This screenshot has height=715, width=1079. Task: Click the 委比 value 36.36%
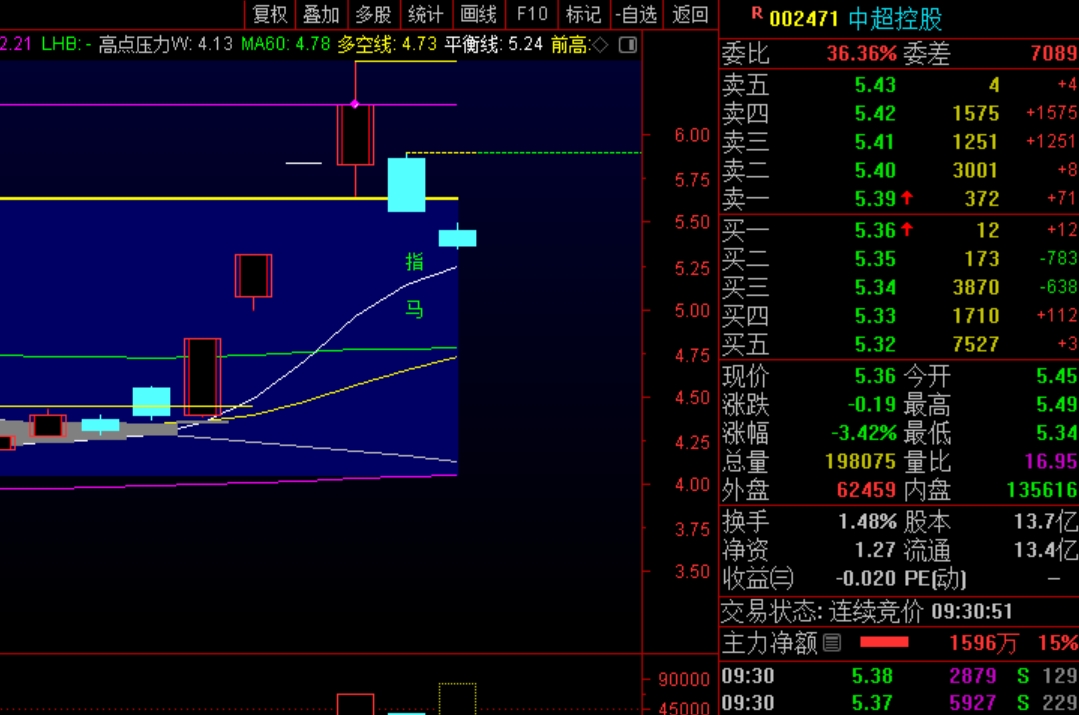[x=862, y=53]
